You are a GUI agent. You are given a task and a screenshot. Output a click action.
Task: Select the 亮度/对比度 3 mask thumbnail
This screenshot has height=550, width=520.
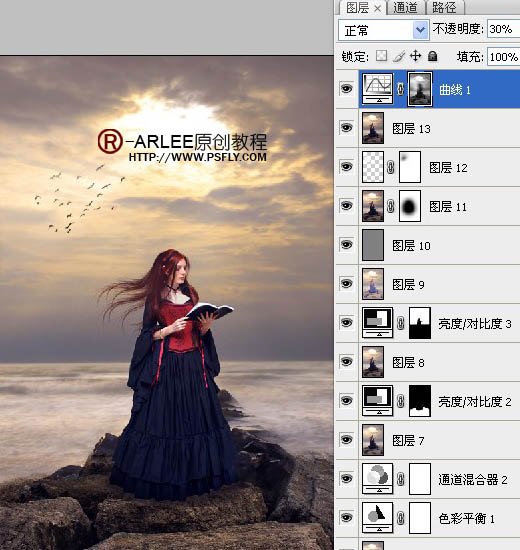[x=420, y=323]
